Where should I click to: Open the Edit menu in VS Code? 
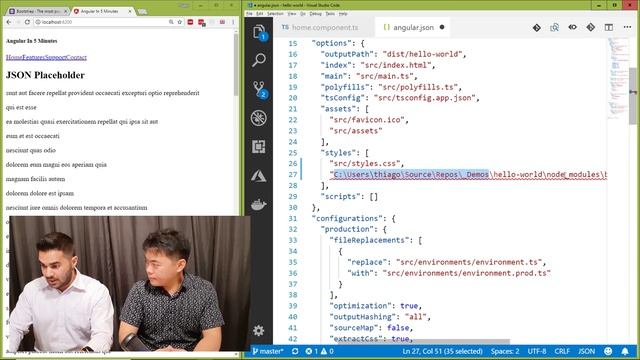pyautogui.click(x=260, y=14)
